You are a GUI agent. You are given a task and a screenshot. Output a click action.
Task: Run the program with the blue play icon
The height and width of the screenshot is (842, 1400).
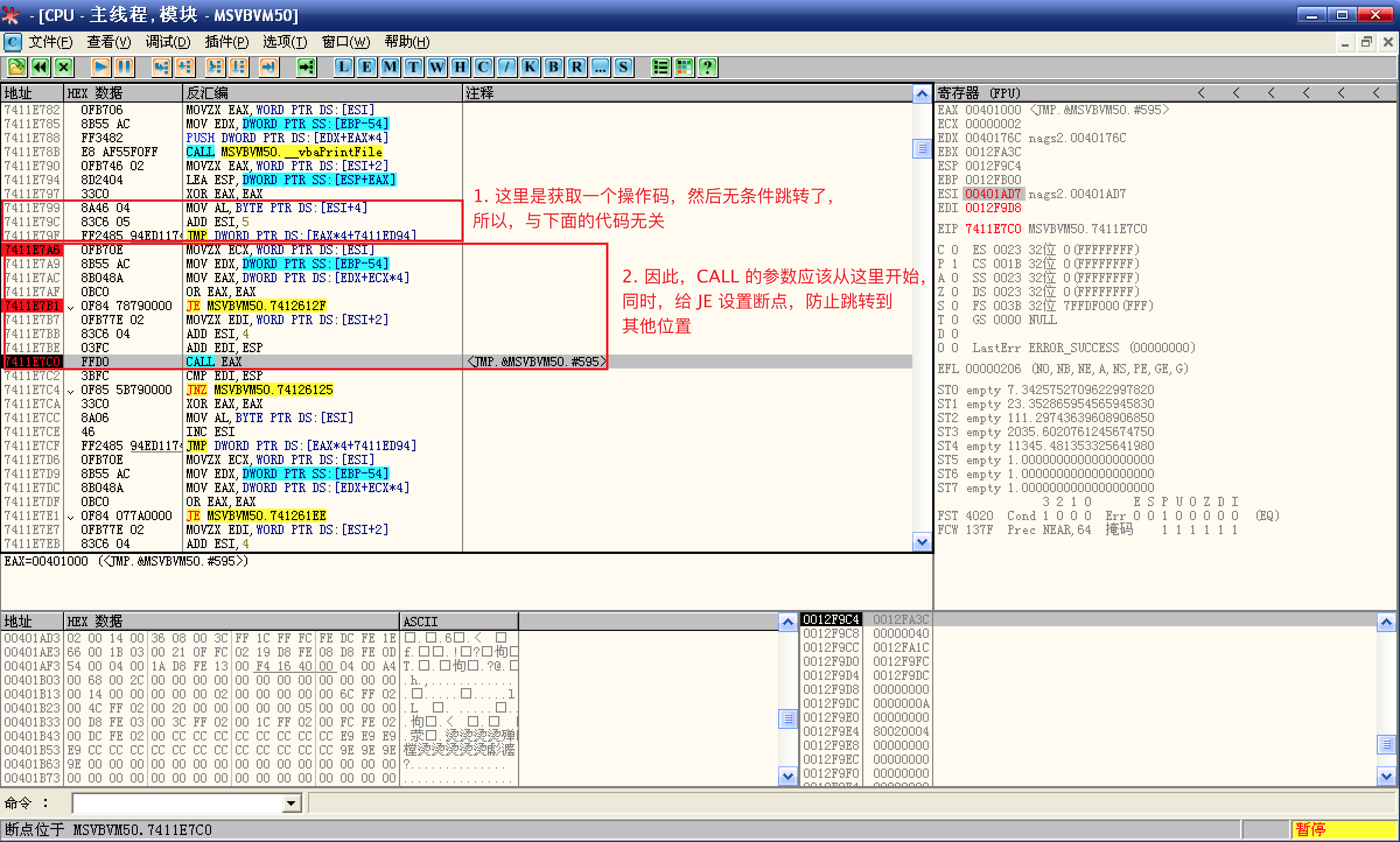point(100,67)
